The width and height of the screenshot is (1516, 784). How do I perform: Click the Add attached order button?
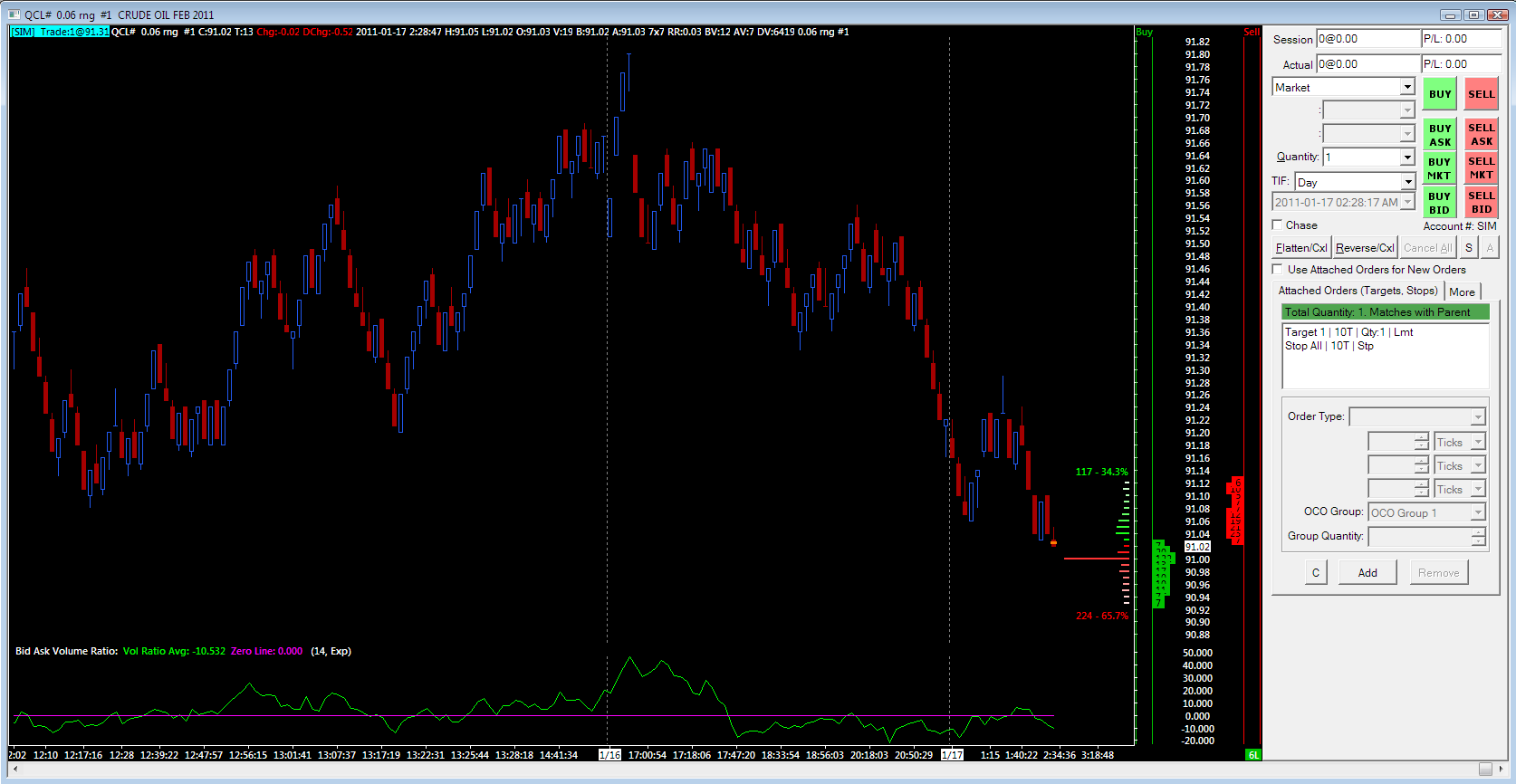tap(1367, 572)
